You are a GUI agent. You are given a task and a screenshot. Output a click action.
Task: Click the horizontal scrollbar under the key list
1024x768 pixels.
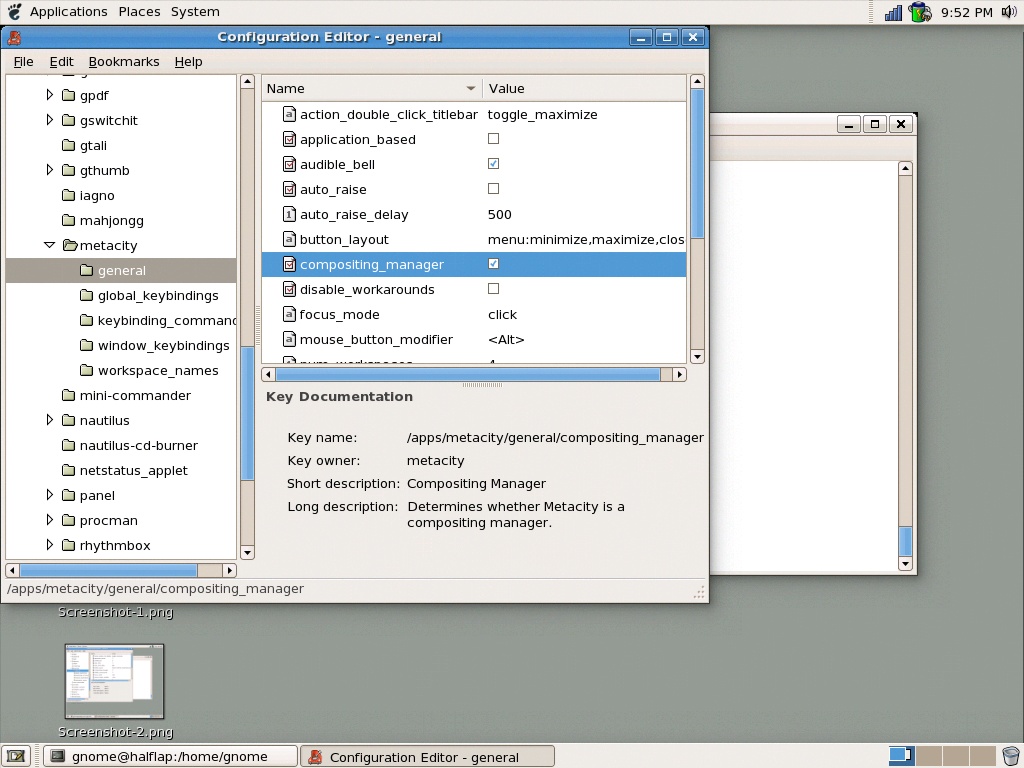(x=468, y=374)
